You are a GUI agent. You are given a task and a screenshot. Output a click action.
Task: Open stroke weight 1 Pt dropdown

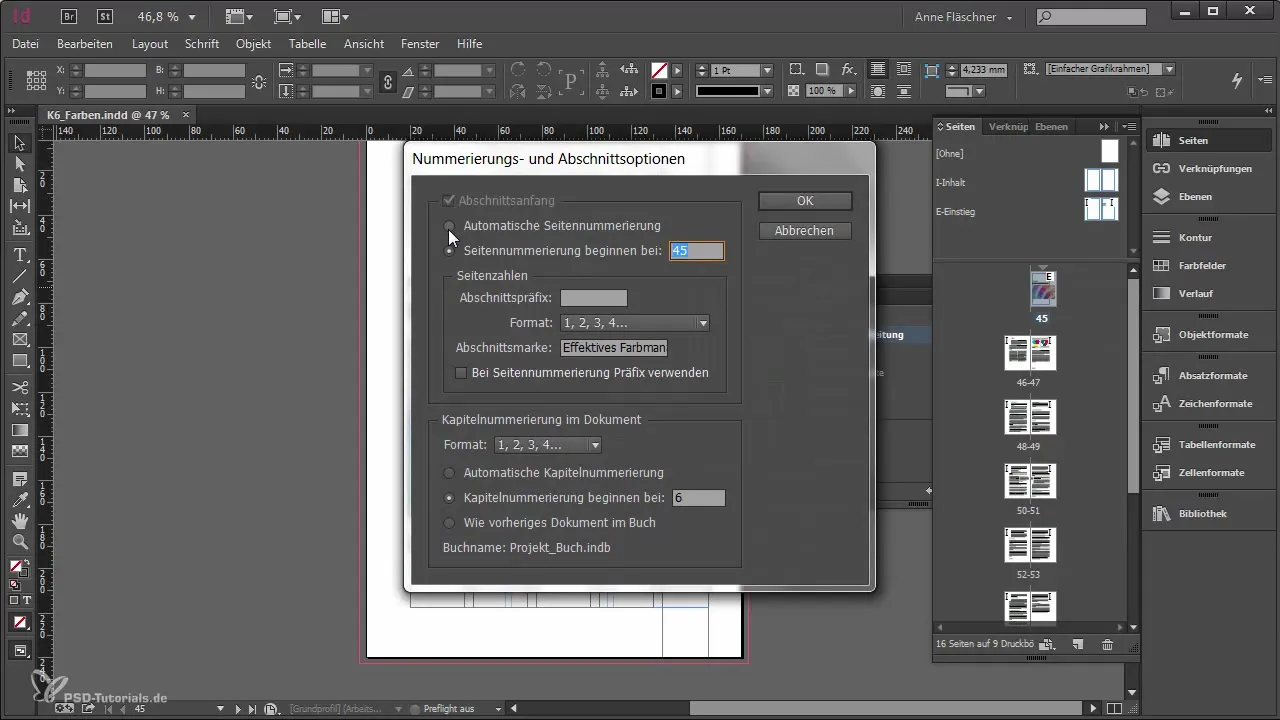(x=768, y=71)
